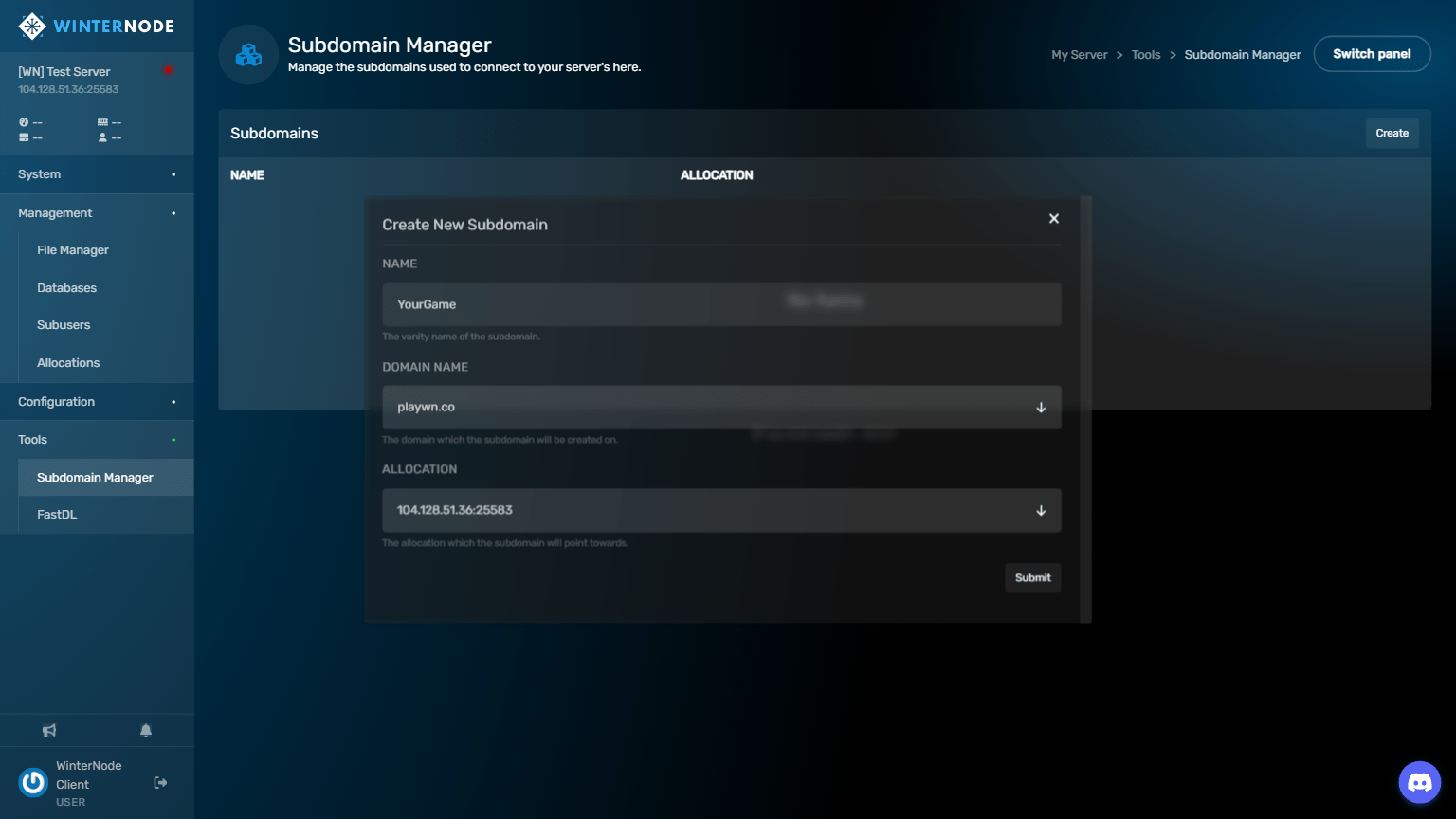Open the notifications bell icon
The height and width of the screenshot is (819, 1456).
[x=146, y=730]
